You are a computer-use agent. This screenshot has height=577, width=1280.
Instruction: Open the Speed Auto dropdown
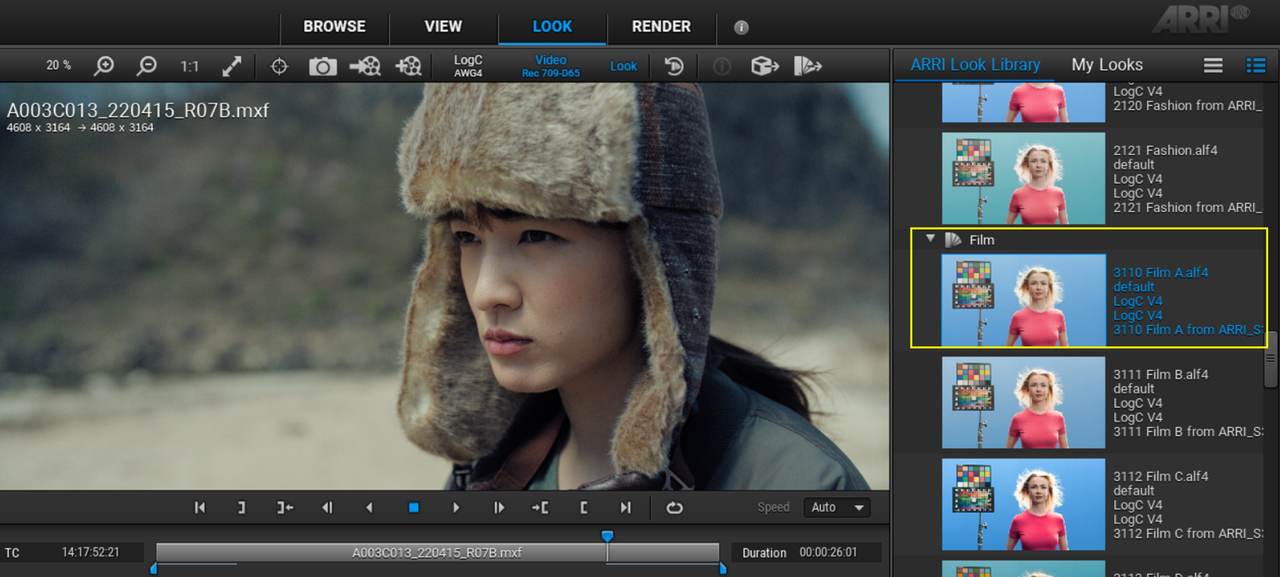837,507
